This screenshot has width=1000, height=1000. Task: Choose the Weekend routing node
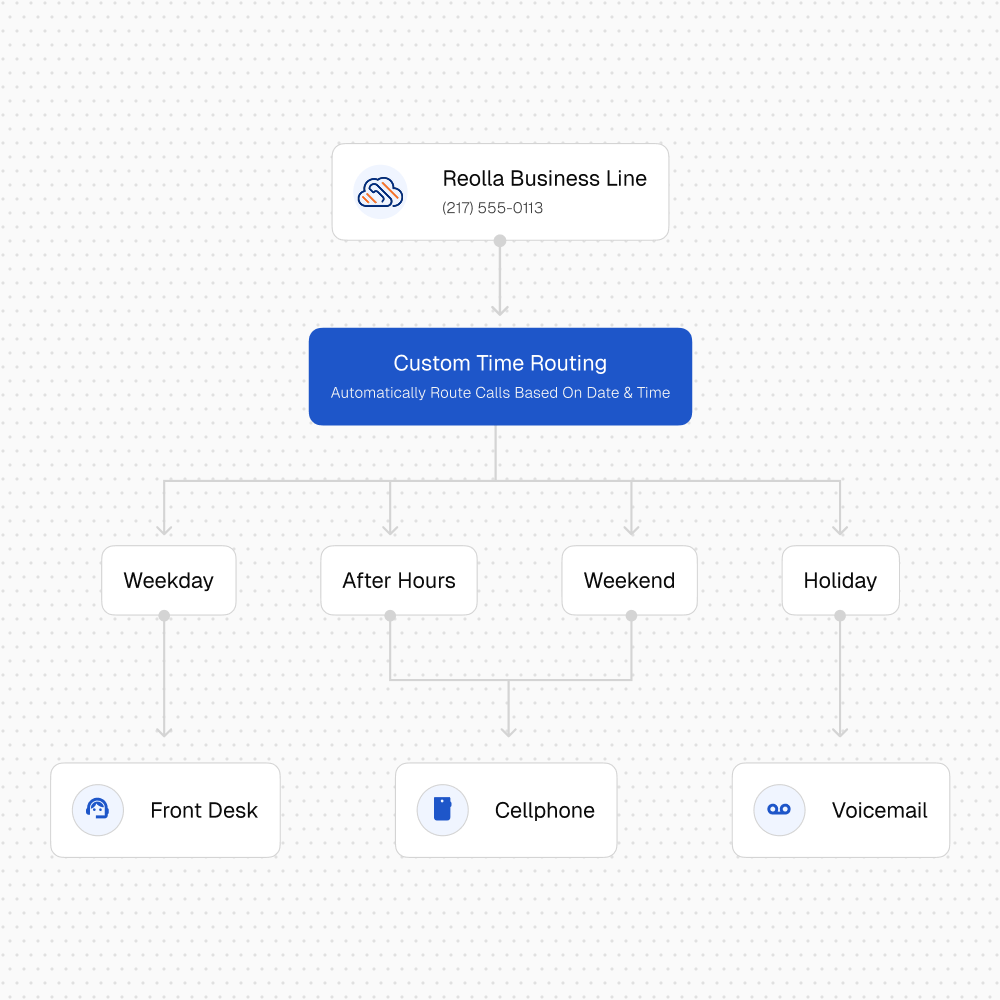click(x=629, y=581)
